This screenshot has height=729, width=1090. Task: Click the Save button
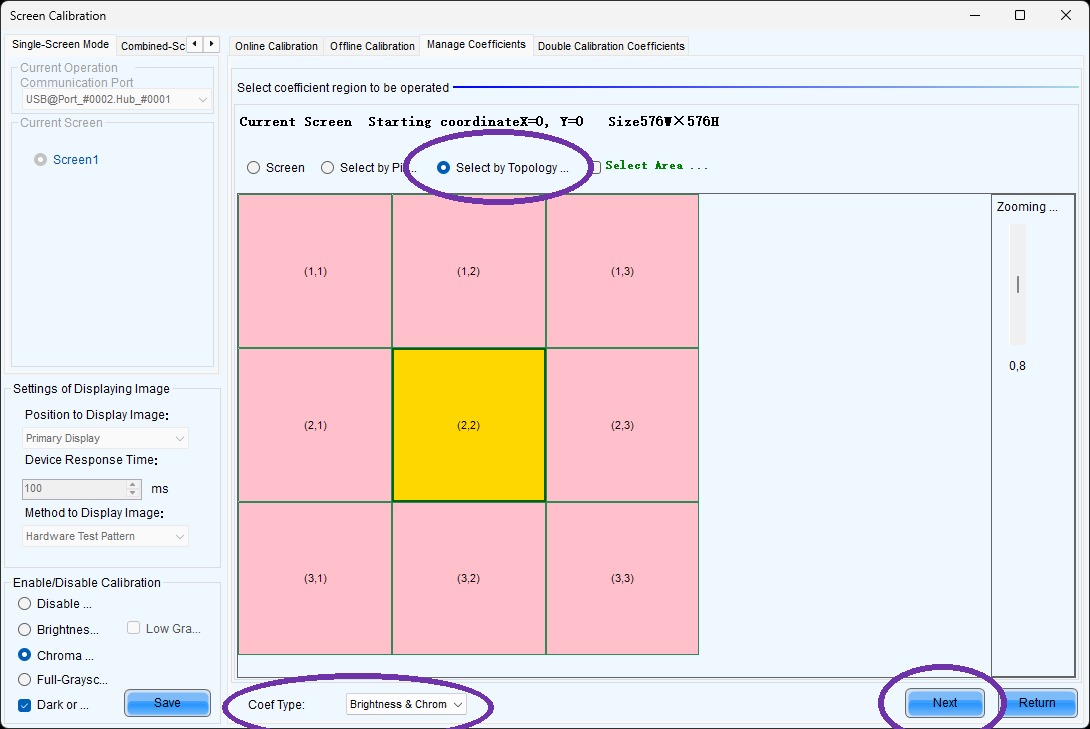click(x=168, y=703)
